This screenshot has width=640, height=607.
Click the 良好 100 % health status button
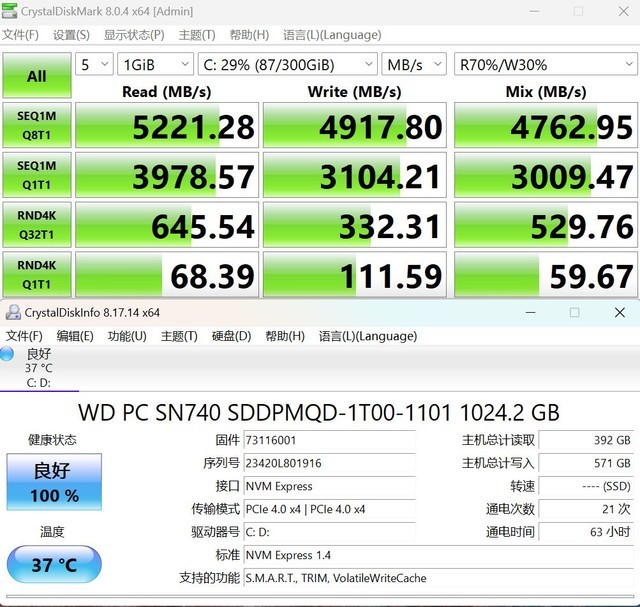(x=54, y=482)
